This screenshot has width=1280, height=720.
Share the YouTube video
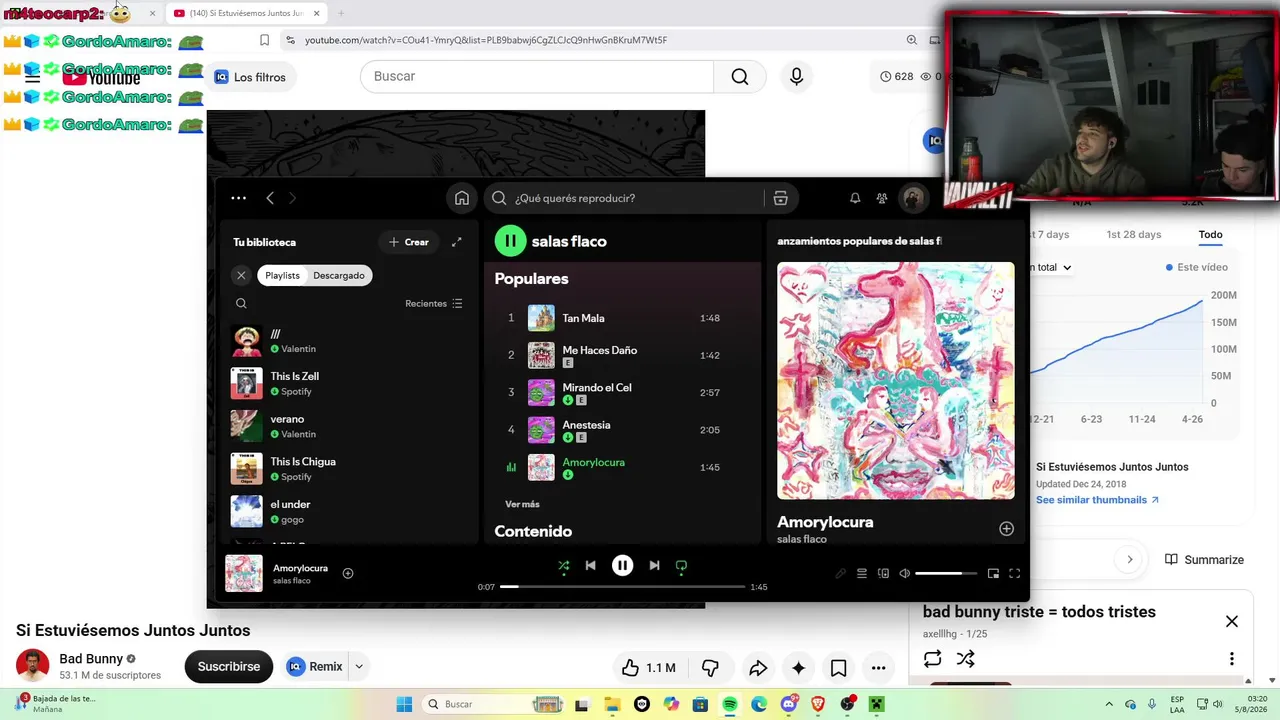[758, 668]
